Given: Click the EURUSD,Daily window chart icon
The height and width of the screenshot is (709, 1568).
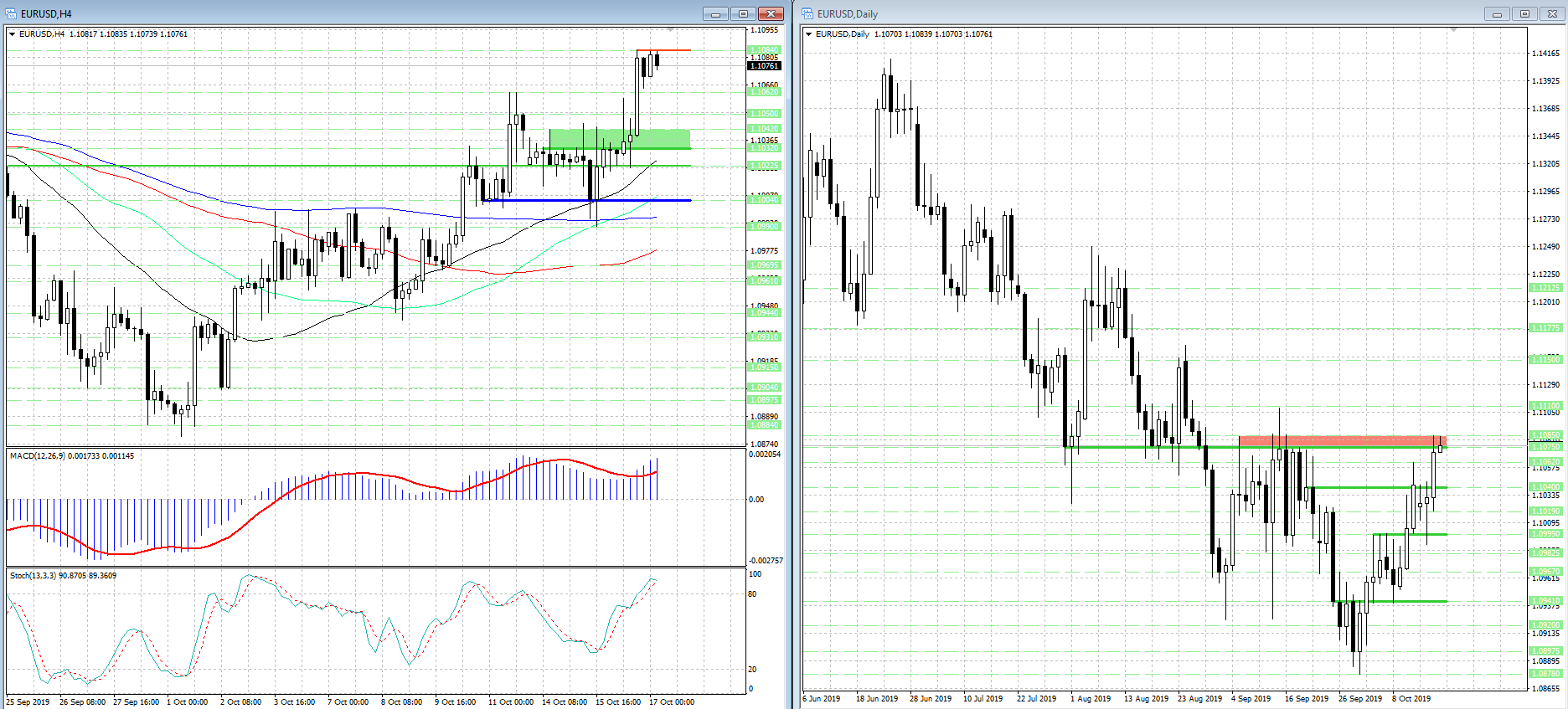Looking at the screenshot, I should coord(807,13).
